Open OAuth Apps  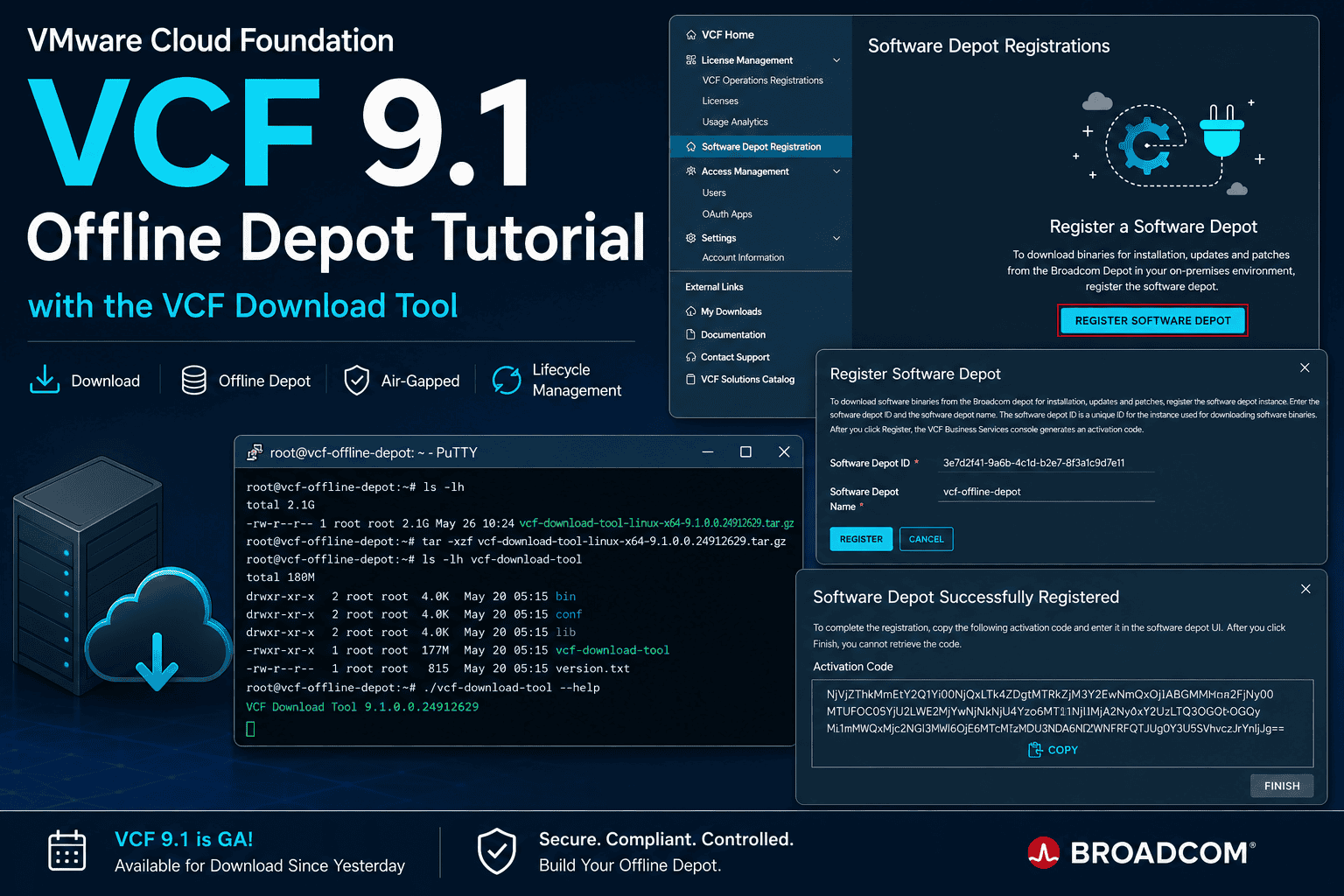pyautogui.click(x=727, y=214)
